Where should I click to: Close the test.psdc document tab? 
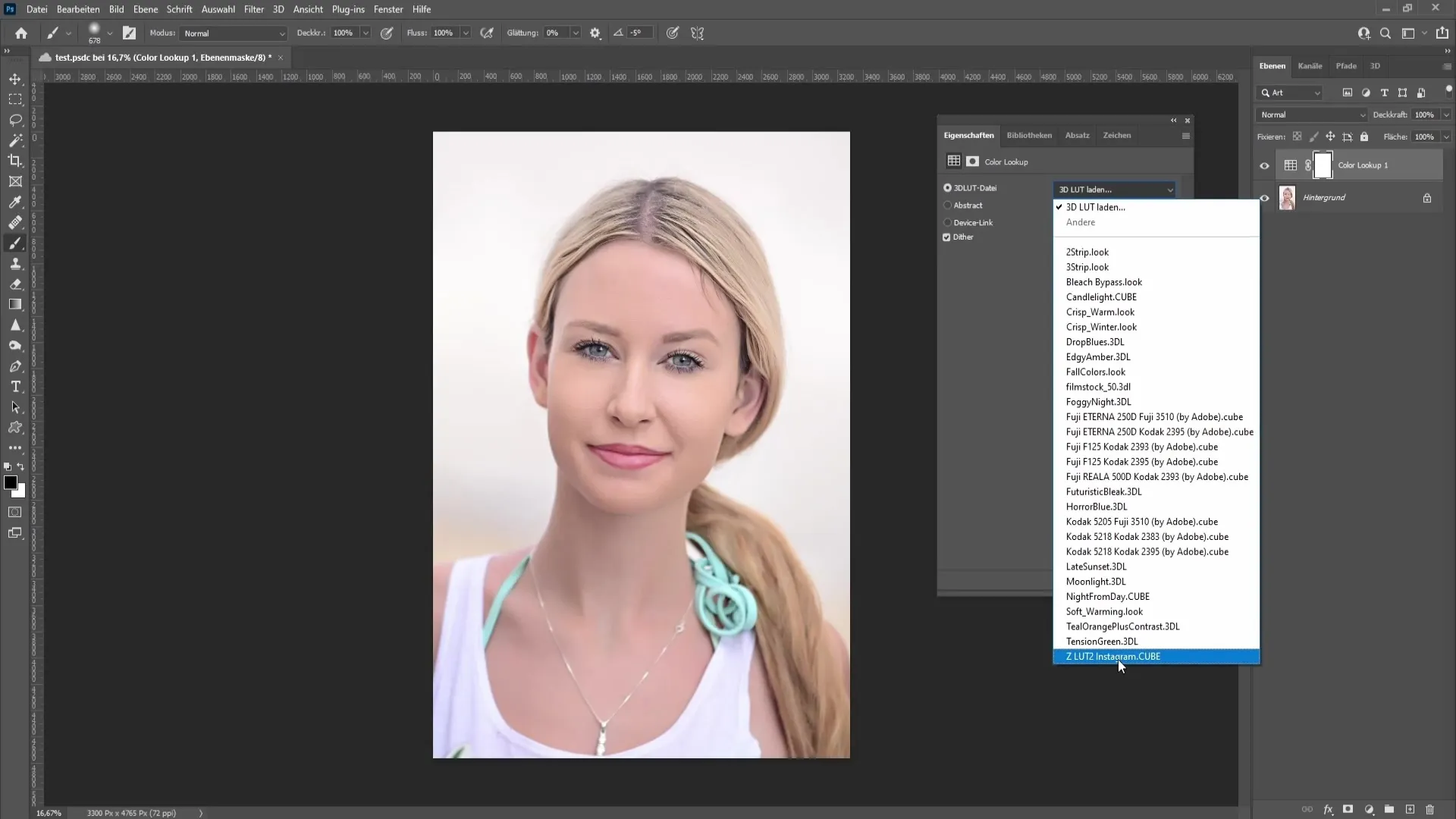coord(281,58)
